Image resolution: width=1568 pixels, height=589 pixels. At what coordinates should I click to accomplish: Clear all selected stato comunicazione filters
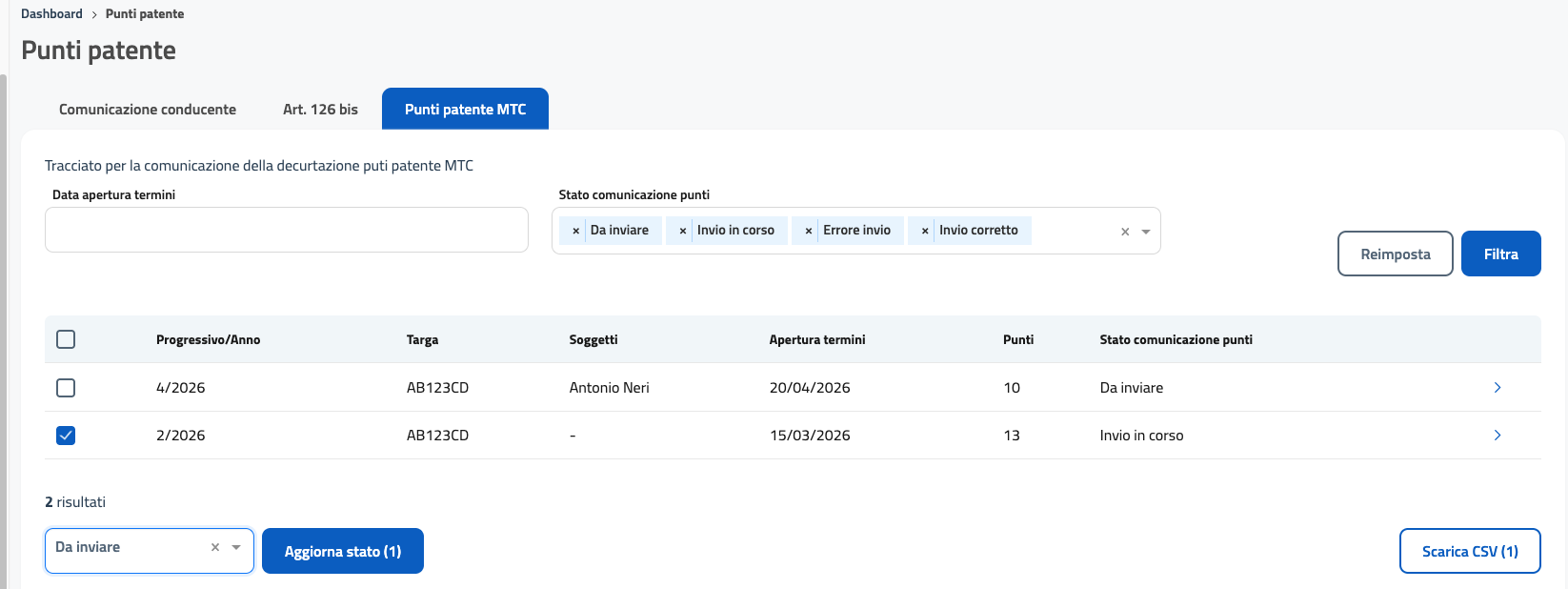tap(1125, 232)
